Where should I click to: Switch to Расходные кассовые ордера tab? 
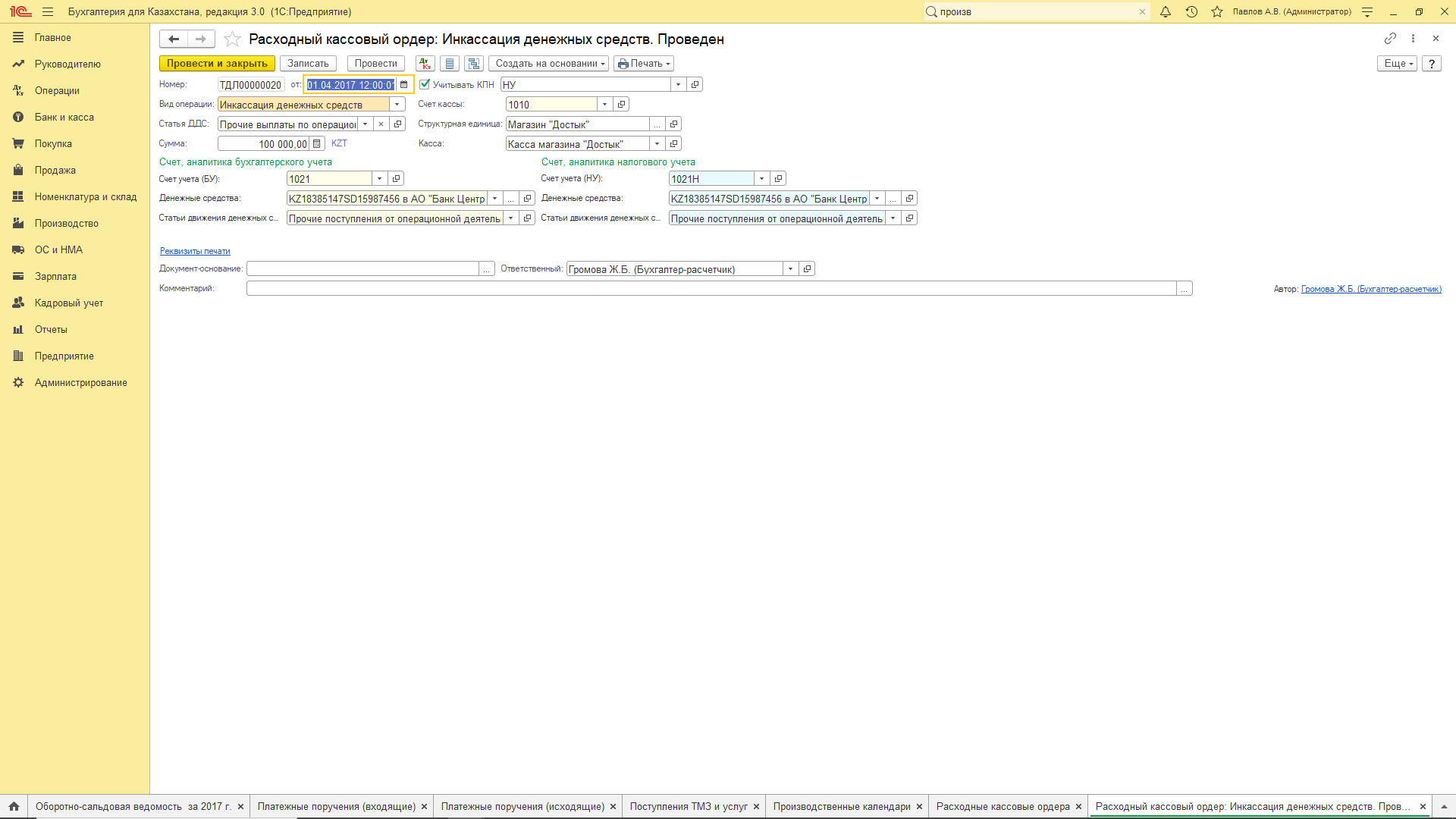click(x=1003, y=806)
